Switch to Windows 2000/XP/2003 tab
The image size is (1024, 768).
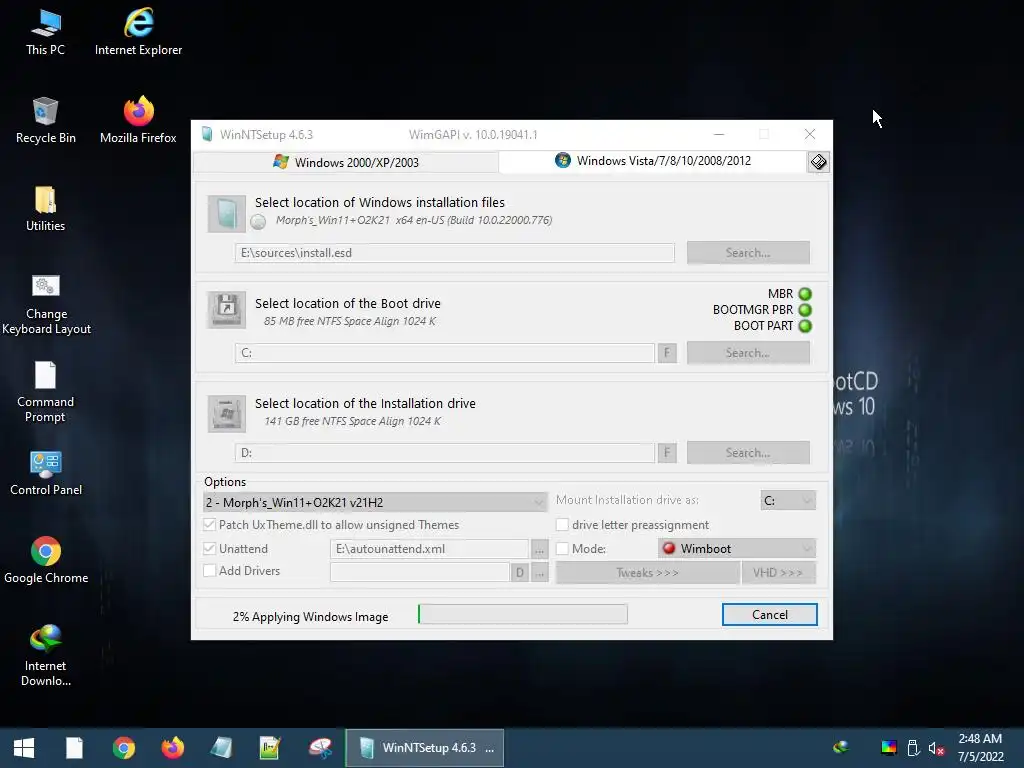346,162
